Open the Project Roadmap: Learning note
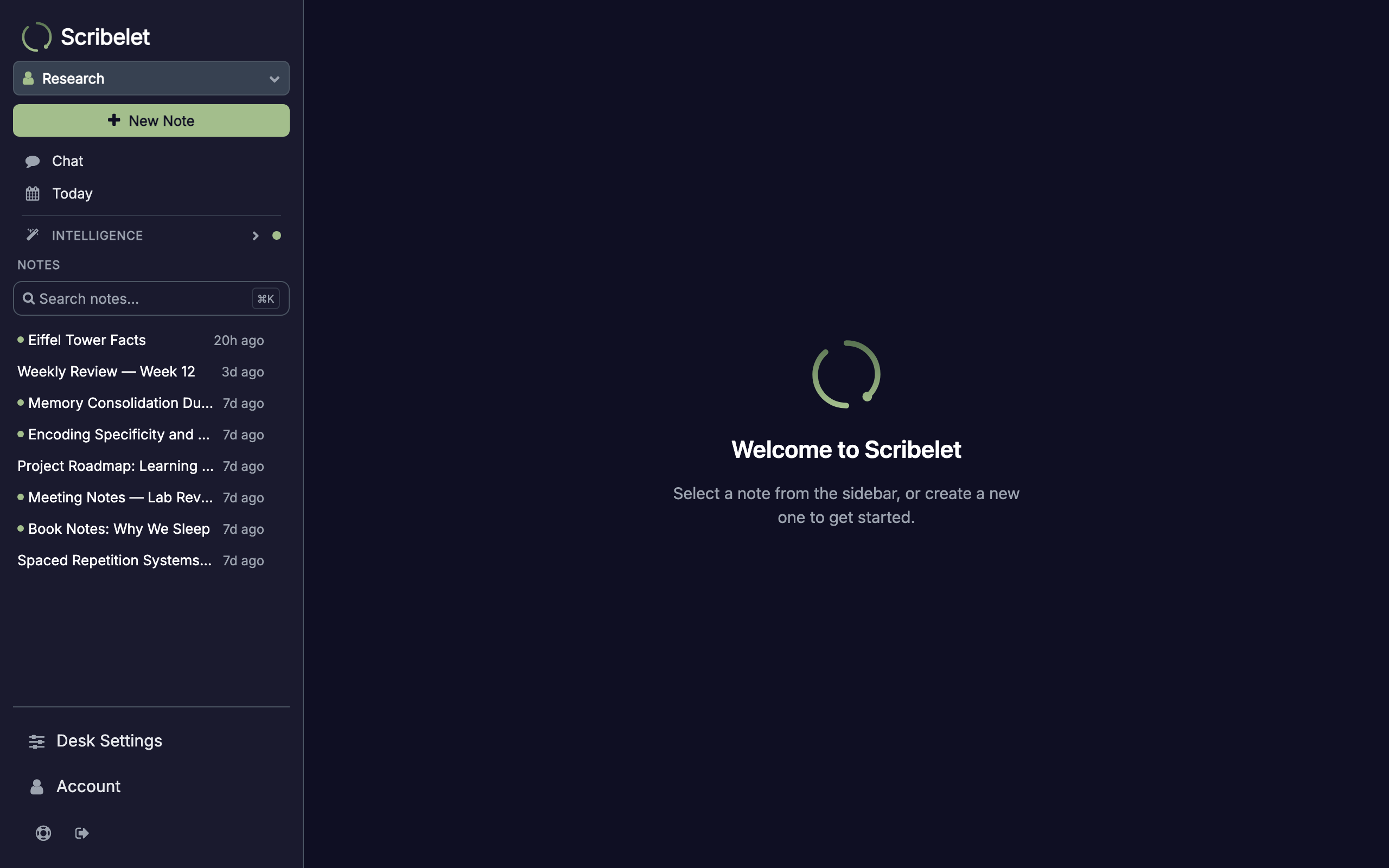Screen dimensions: 1389x868 141,466
